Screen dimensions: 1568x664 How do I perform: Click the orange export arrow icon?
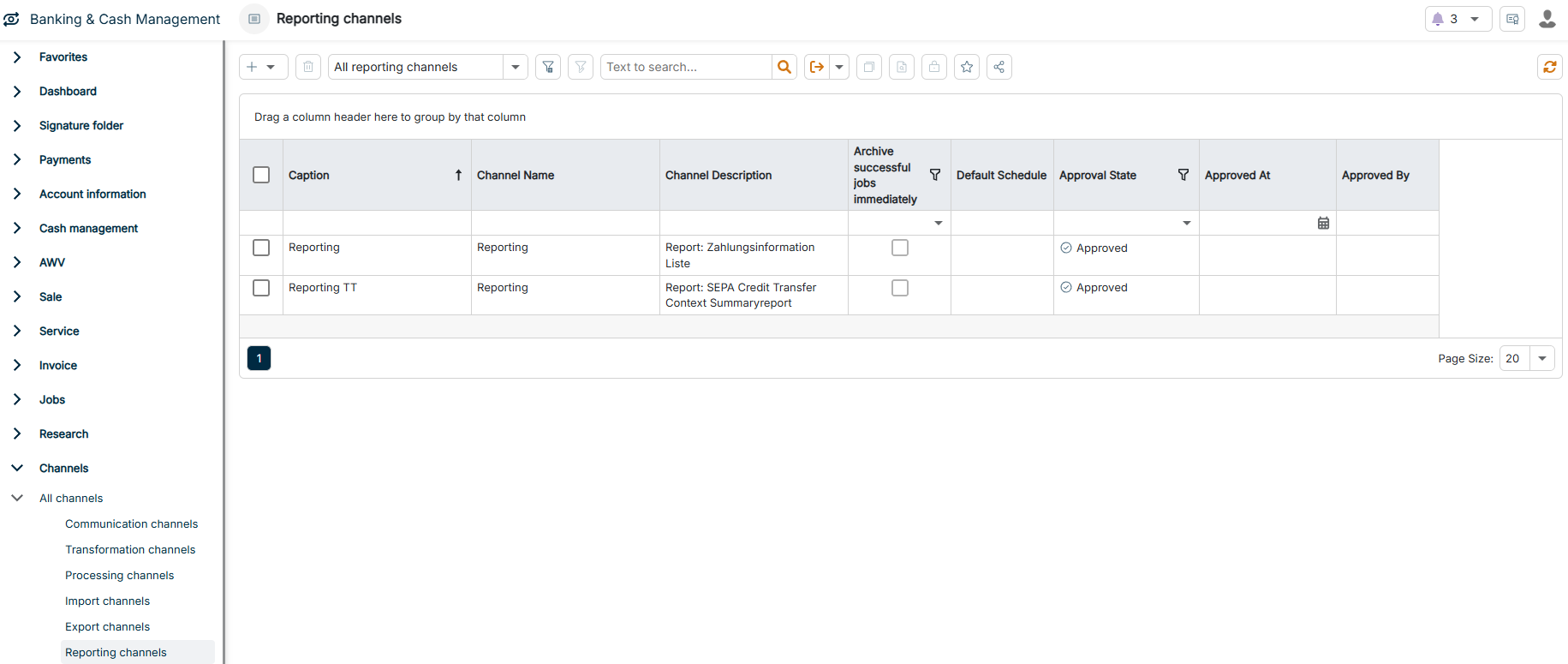pos(817,67)
